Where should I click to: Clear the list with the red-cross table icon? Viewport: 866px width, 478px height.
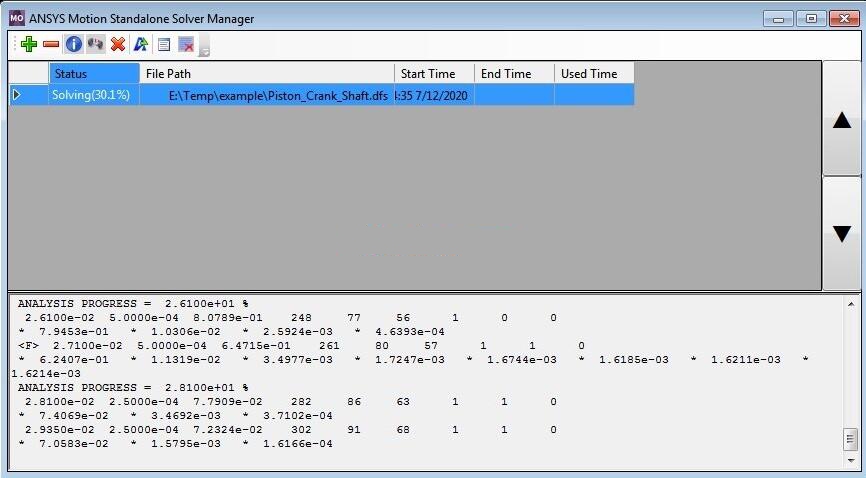click(x=187, y=45)
